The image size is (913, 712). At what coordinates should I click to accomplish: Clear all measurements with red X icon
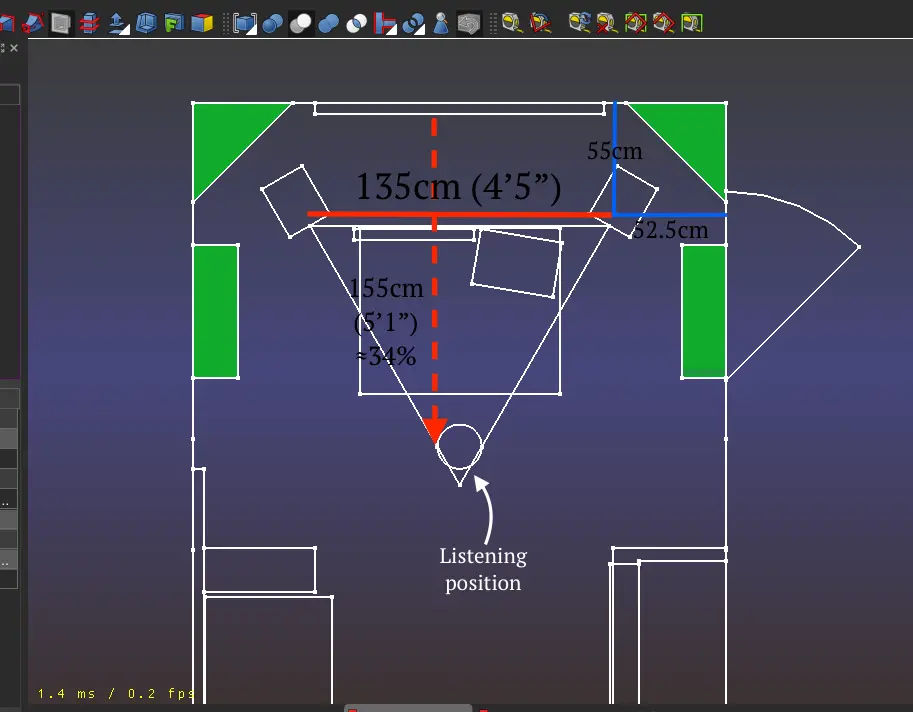[x=607, y=23]
